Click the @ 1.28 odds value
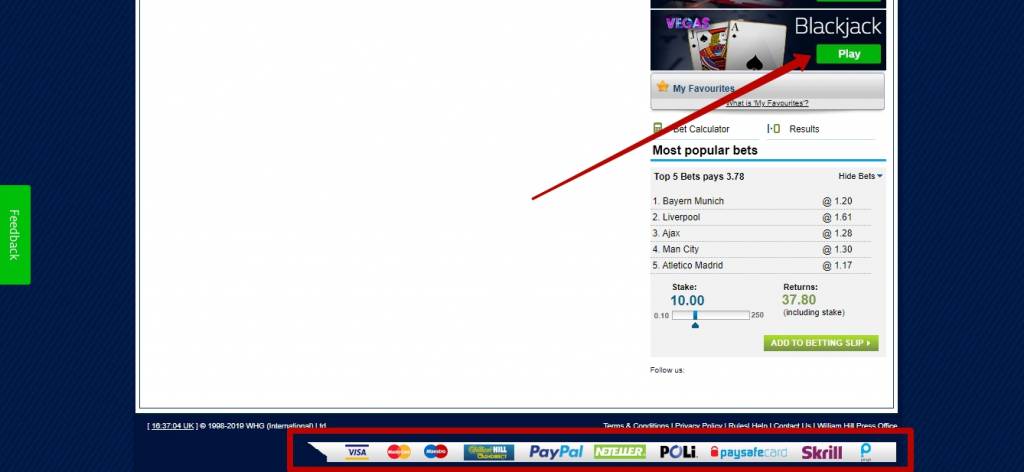The height and width of the screenshot is (472, 1024). coord(837,233)
